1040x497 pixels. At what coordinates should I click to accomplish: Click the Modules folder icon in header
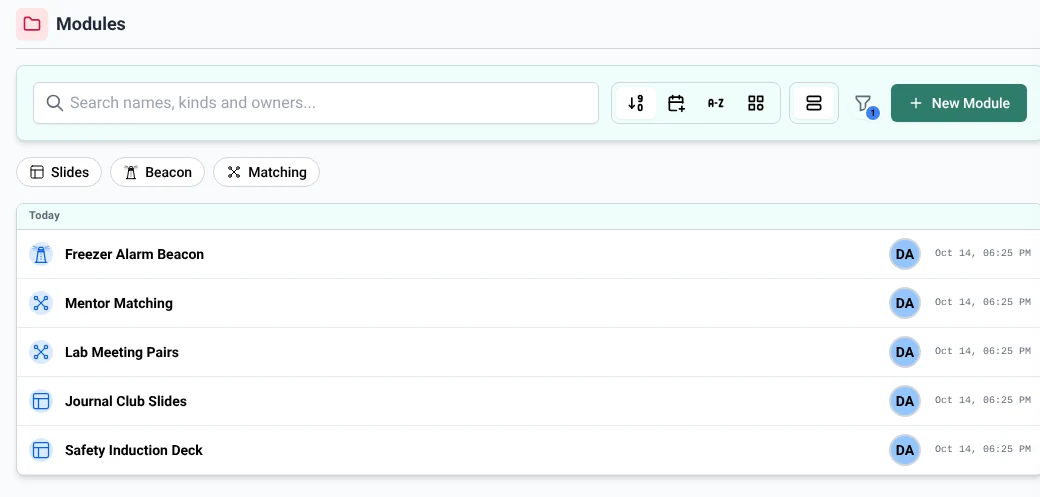pos(32,25)
